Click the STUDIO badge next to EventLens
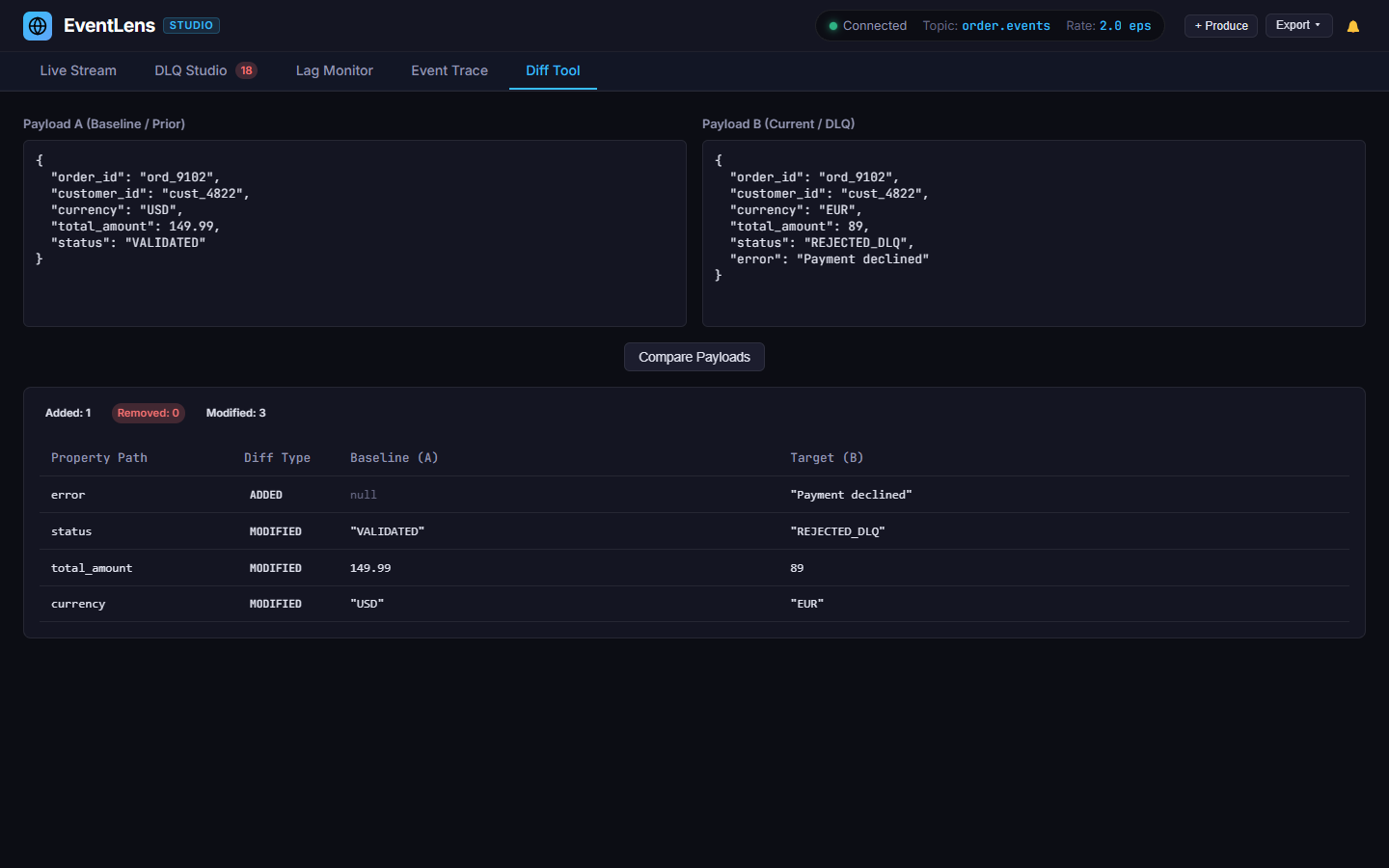 click(x=191, y=25)
